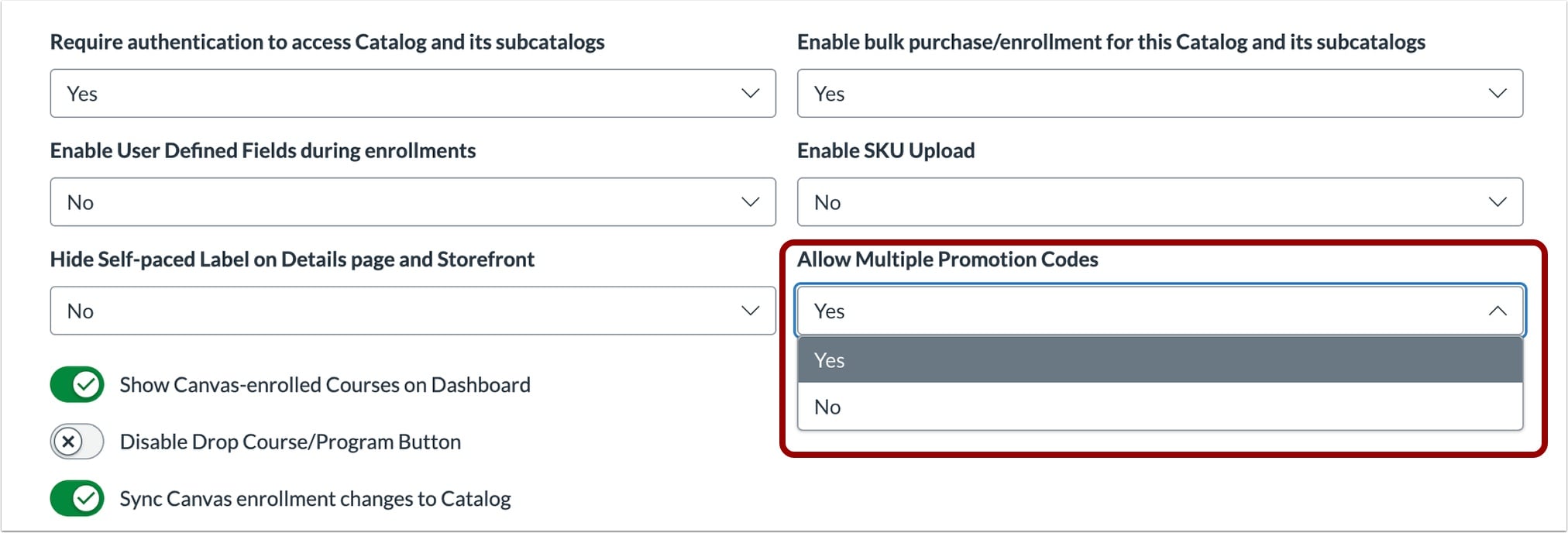Select Yes option in promotion codes list
Screen dimensions: 1568x533
point(1159,360)
